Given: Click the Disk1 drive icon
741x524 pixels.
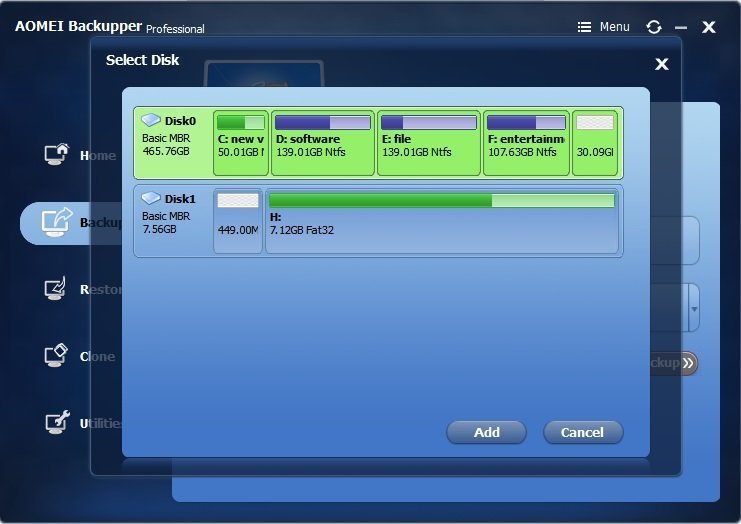Looking at the screenshot, I should tap(151, 198).
